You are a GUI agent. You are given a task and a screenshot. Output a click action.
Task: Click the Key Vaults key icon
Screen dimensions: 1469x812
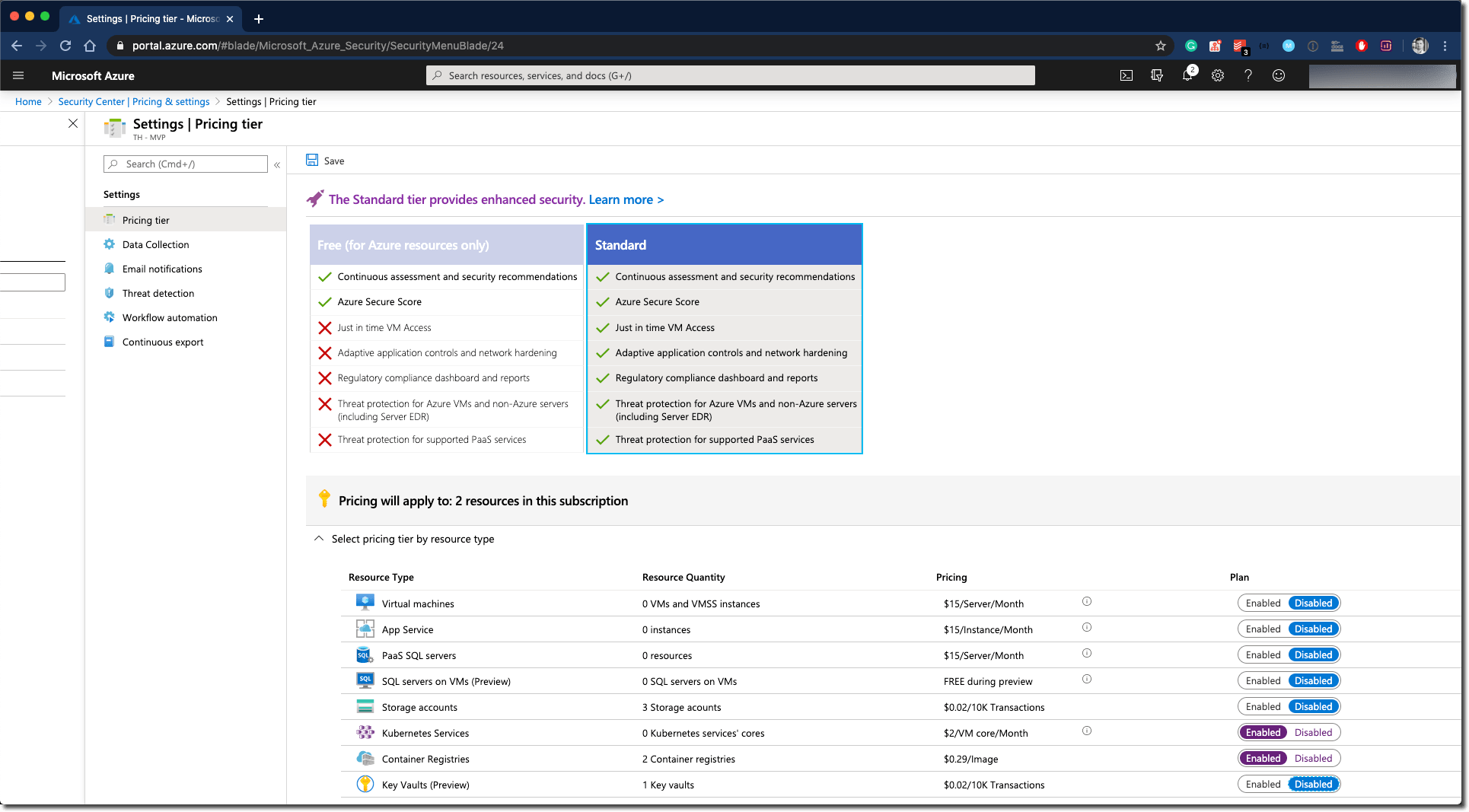click(x=365, y=784)
